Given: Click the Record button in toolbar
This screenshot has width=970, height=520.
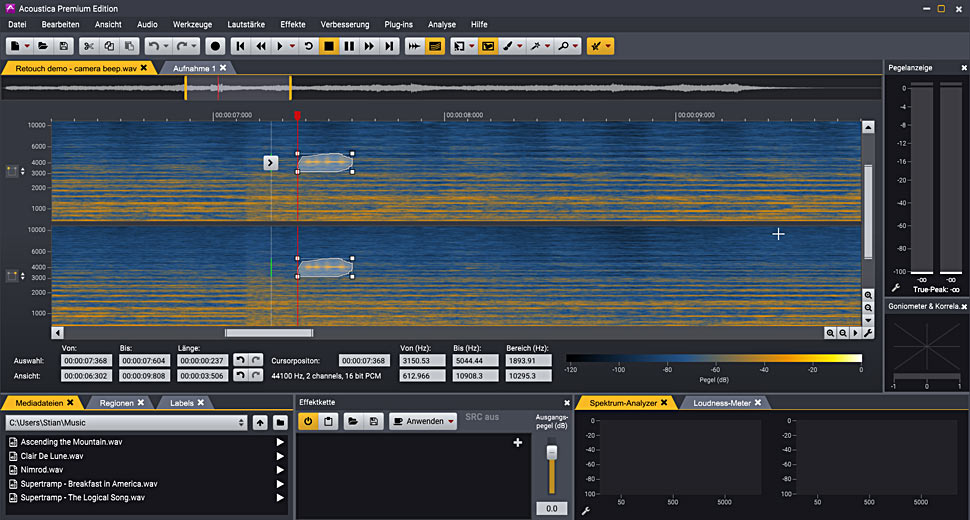Looking at the screenshot, I should tap(215, 46).
